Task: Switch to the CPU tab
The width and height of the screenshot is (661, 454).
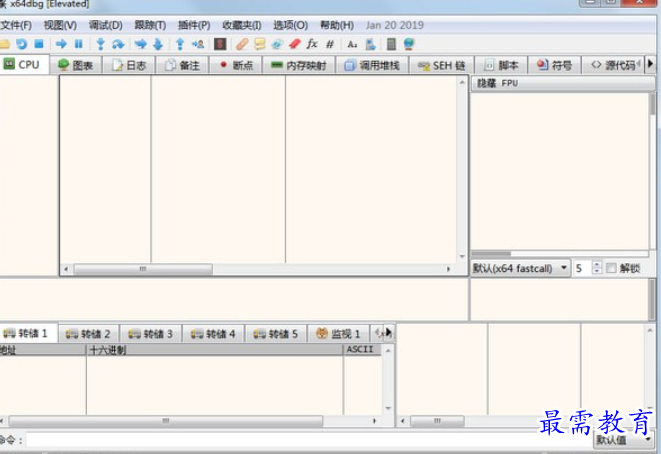Action: (x=24, y=65)
